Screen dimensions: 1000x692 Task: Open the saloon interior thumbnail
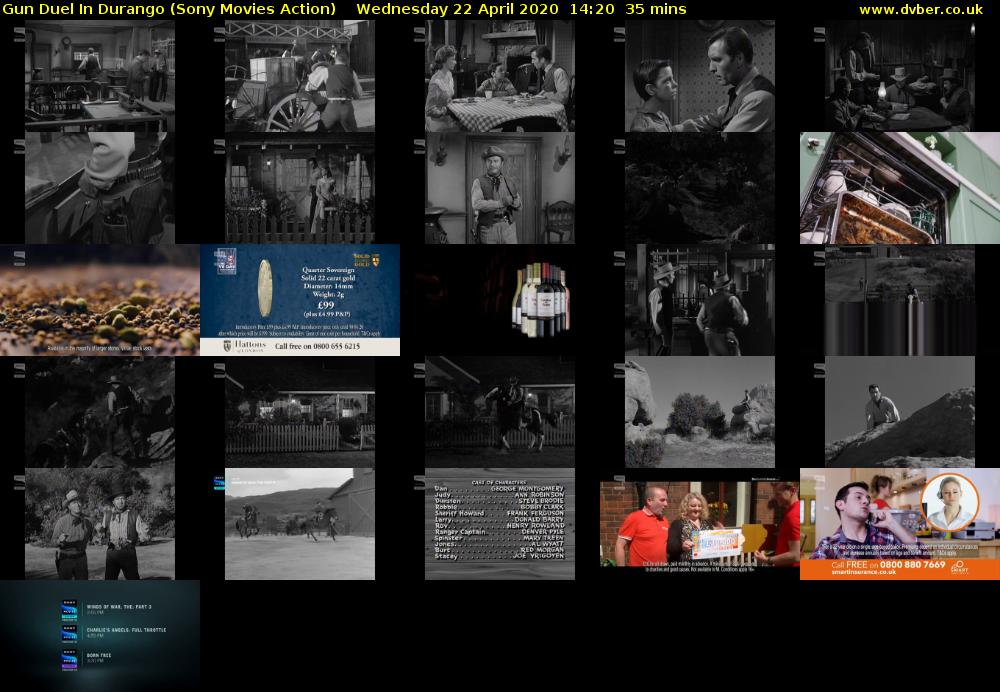[x=99, y=76]
